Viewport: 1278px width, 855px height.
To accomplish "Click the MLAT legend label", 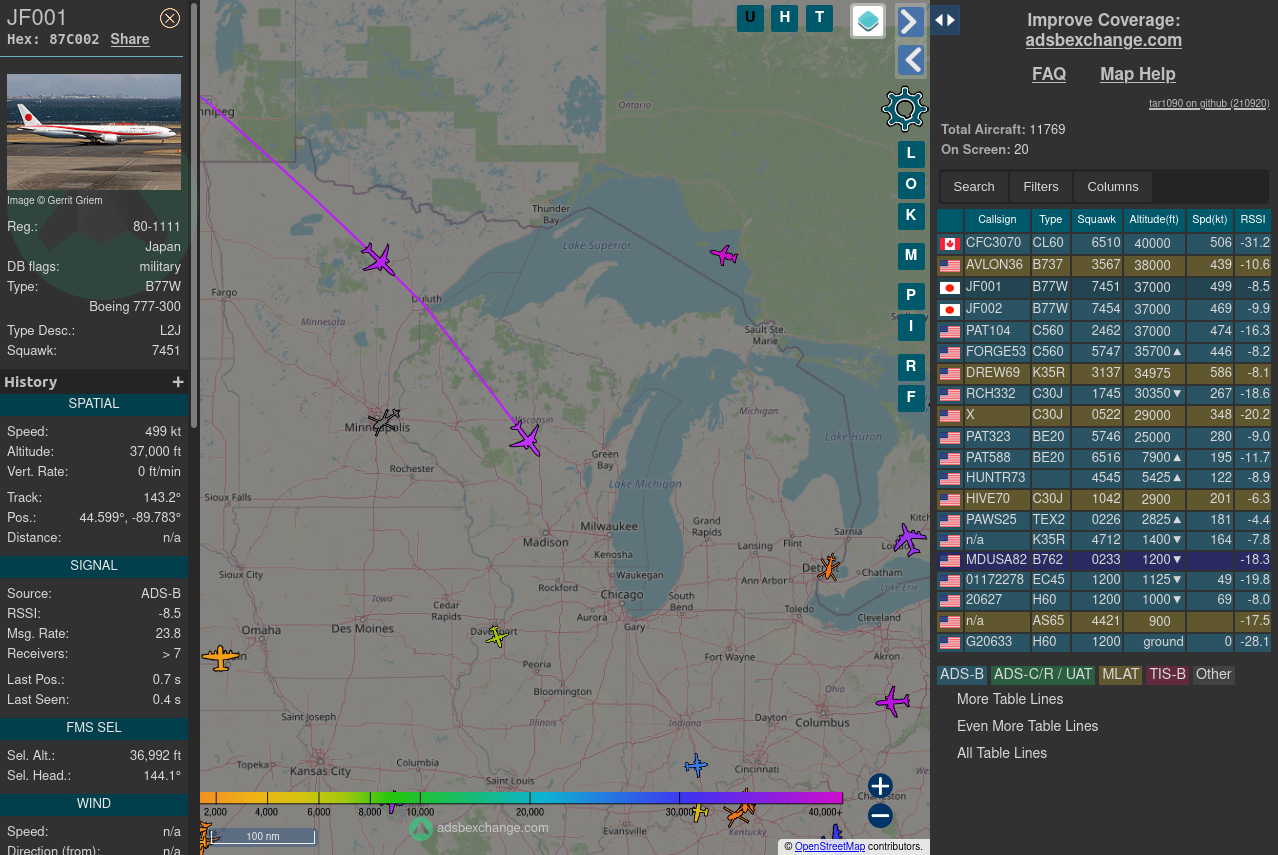I will click(1120, 675).
